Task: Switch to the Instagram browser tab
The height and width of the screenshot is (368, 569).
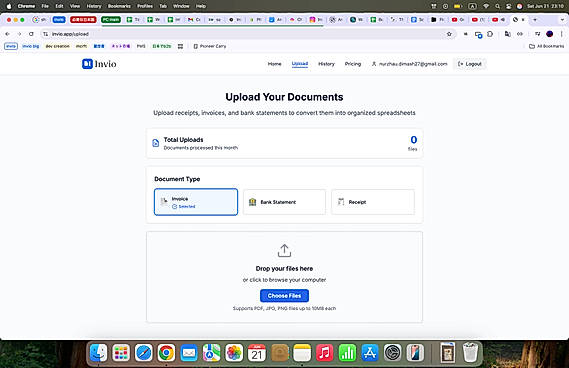Action: pyautogui.click(x=316, y=20)
